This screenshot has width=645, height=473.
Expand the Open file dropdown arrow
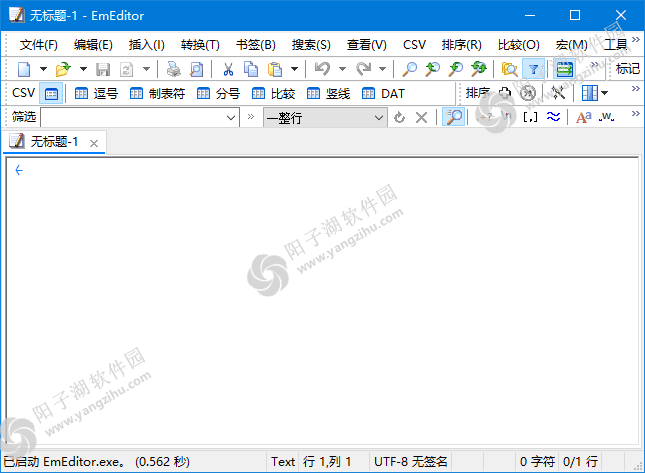tap(83, 69)
